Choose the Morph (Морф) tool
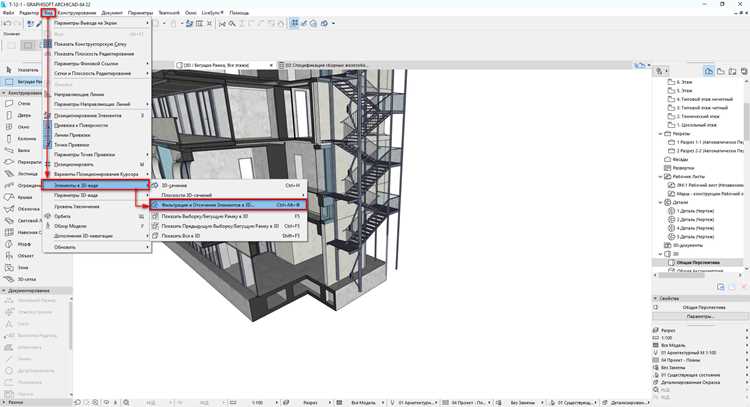 point(19,244)
